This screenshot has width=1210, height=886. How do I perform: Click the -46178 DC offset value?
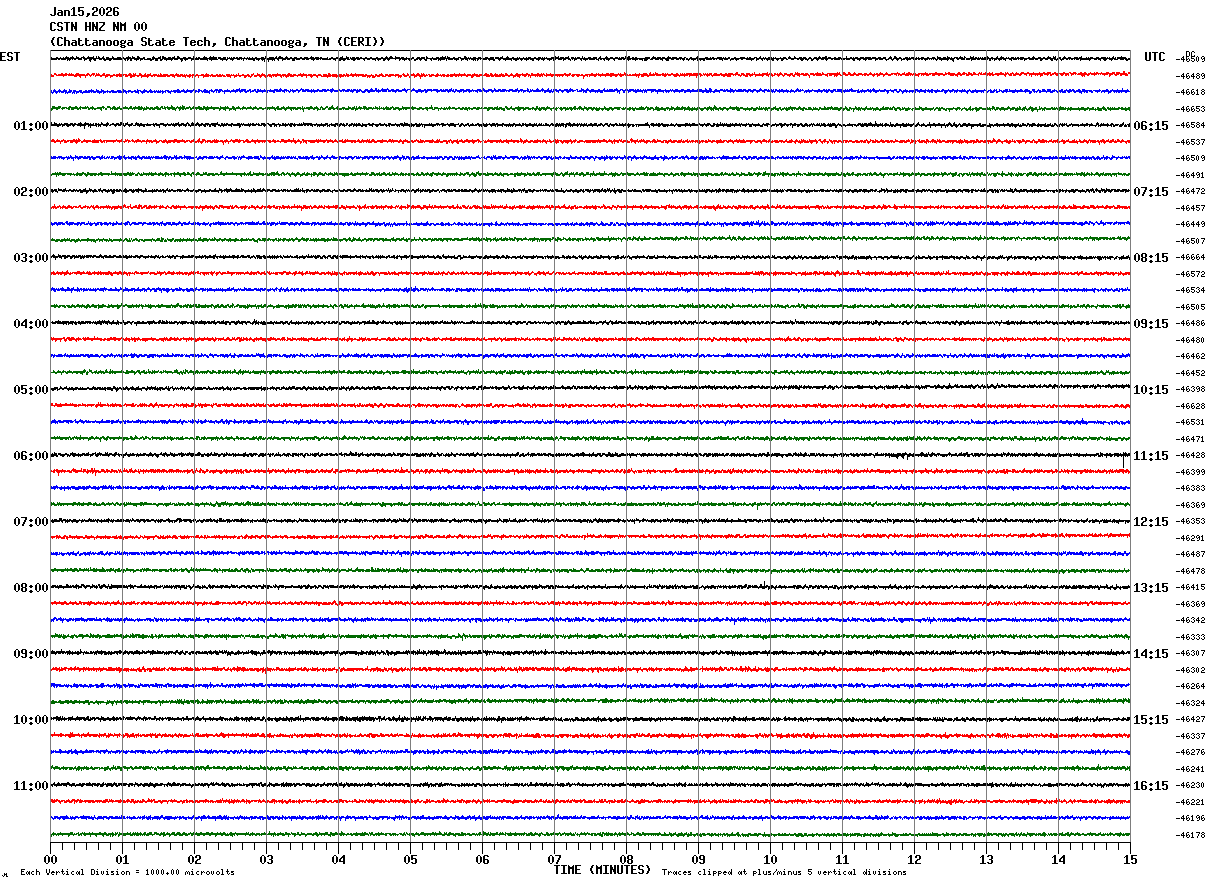(1190, 835)
